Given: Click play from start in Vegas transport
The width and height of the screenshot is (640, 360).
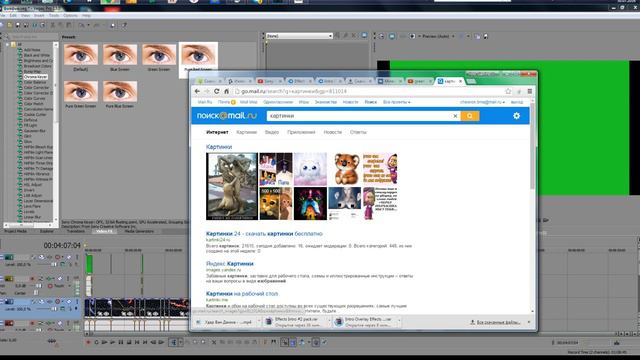Looking at the screenshot, I should click(104, 342).
